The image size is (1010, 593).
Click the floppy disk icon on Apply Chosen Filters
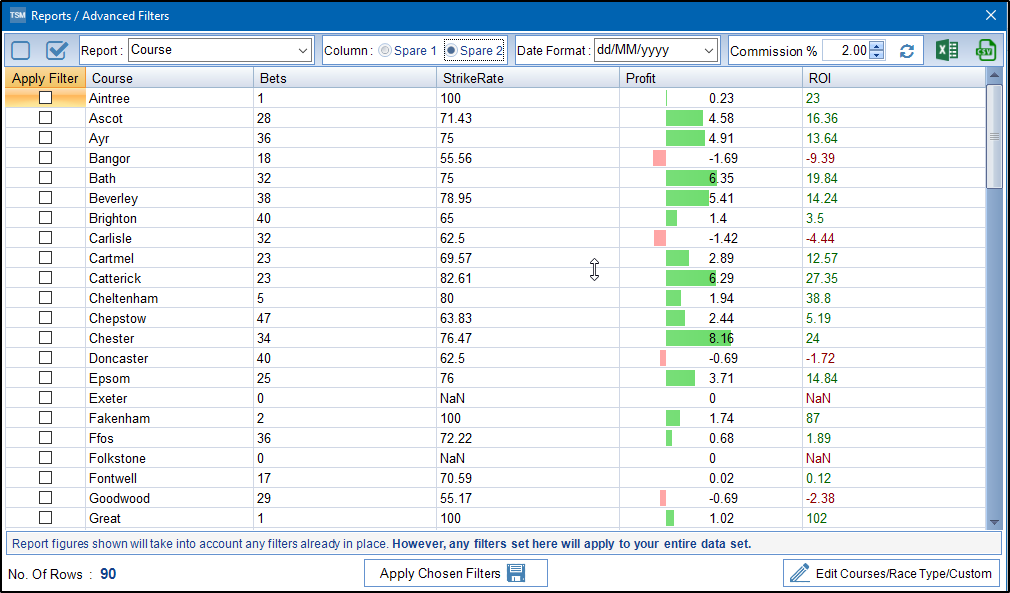pos(516,573)
